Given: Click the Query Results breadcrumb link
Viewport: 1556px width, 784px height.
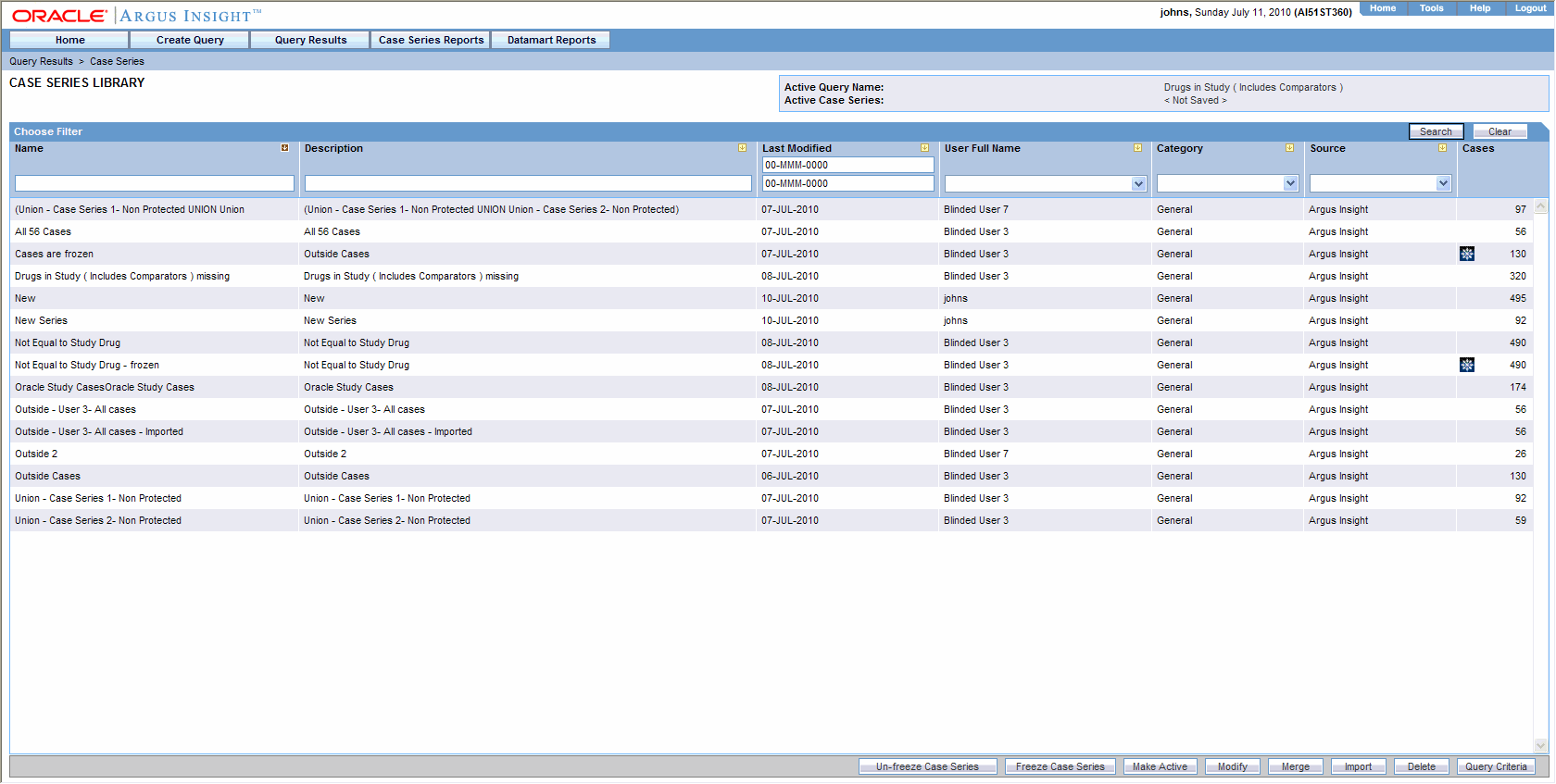Looking at the screenshot, I should (x=41, y=61).
